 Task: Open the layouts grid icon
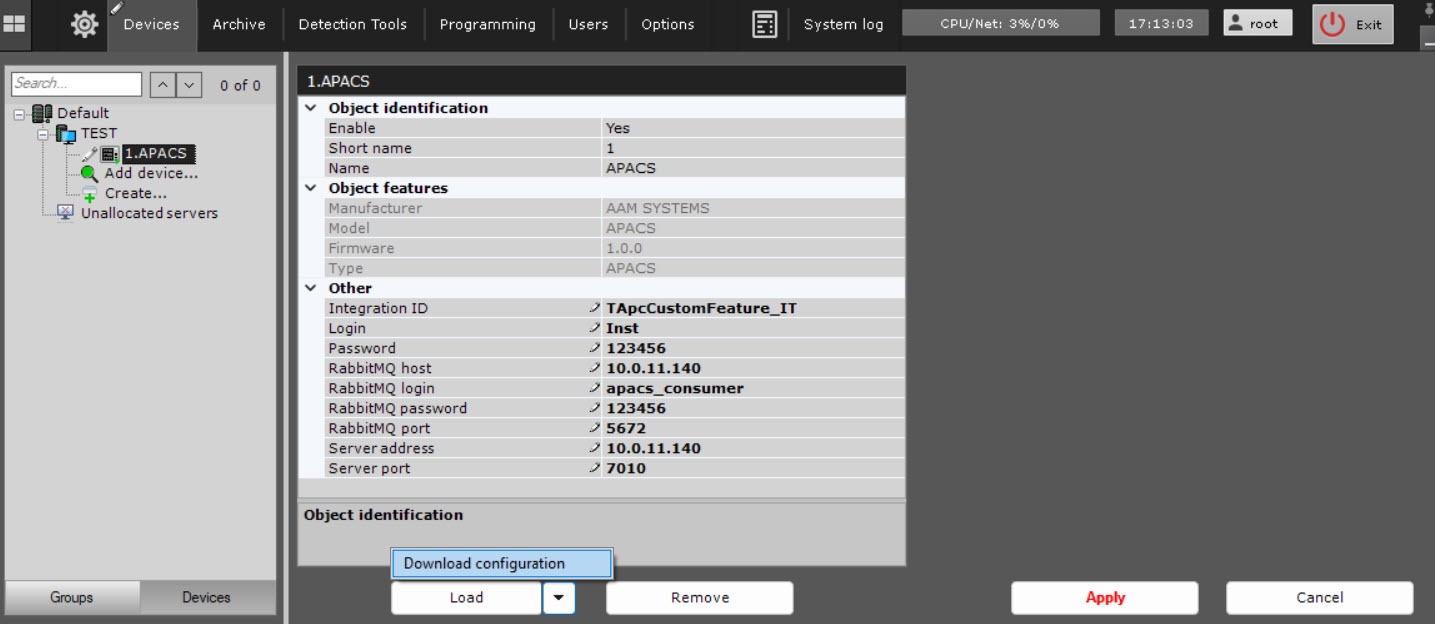pos(15,24)
